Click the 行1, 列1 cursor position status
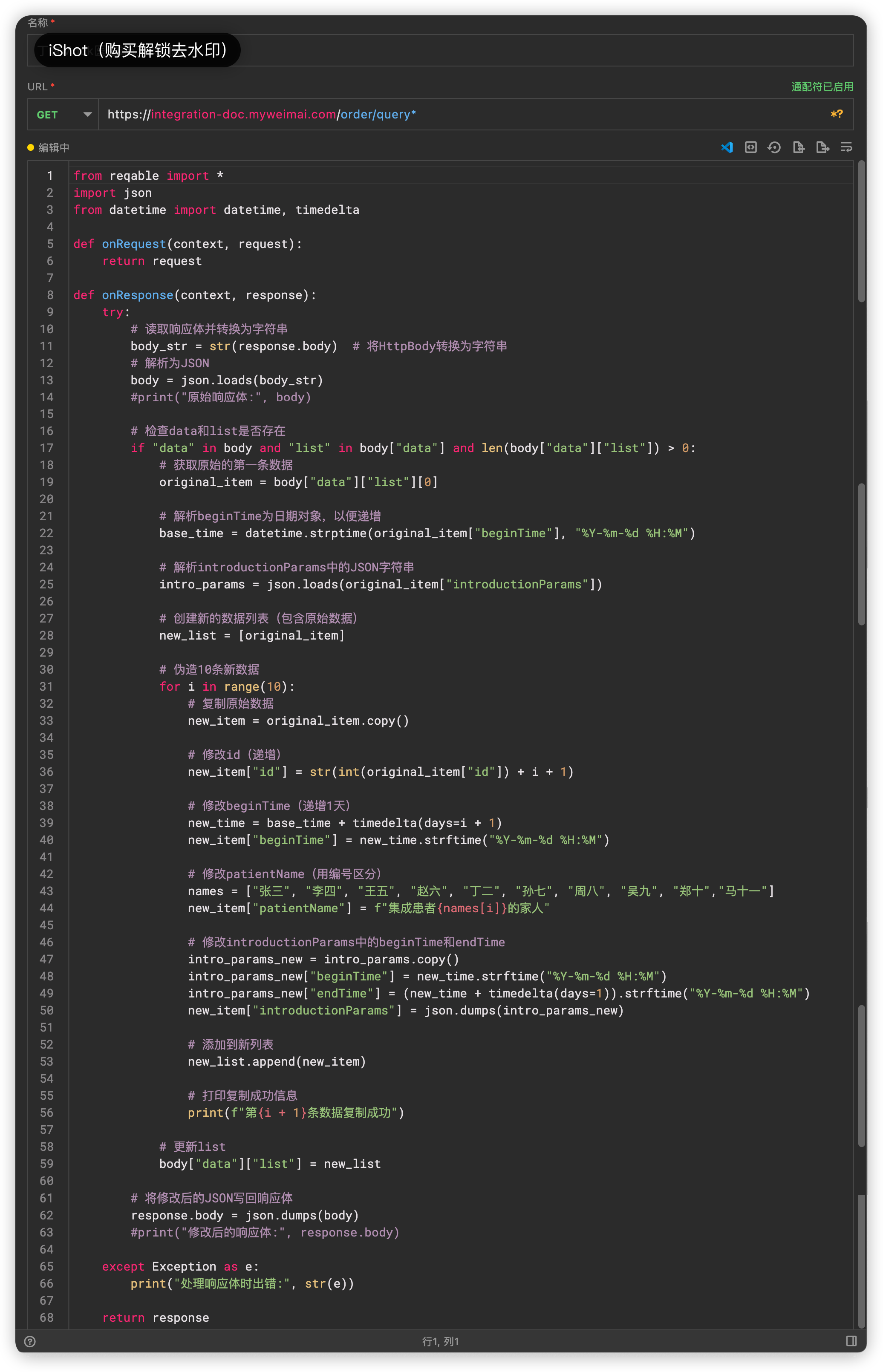 pos(440,1341)
